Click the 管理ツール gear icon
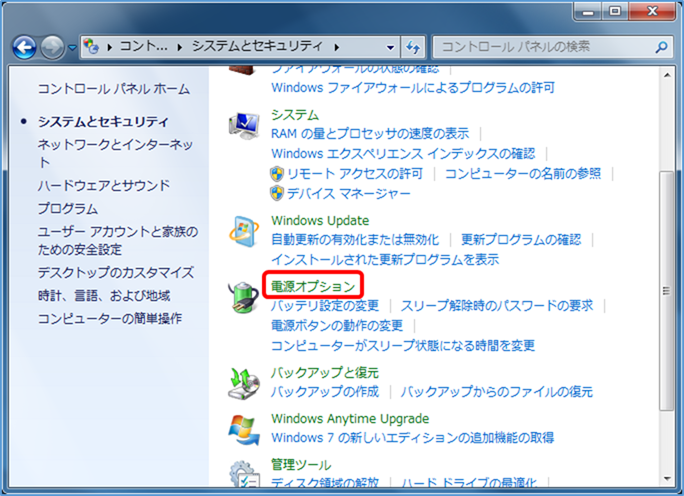 (244, 474)
